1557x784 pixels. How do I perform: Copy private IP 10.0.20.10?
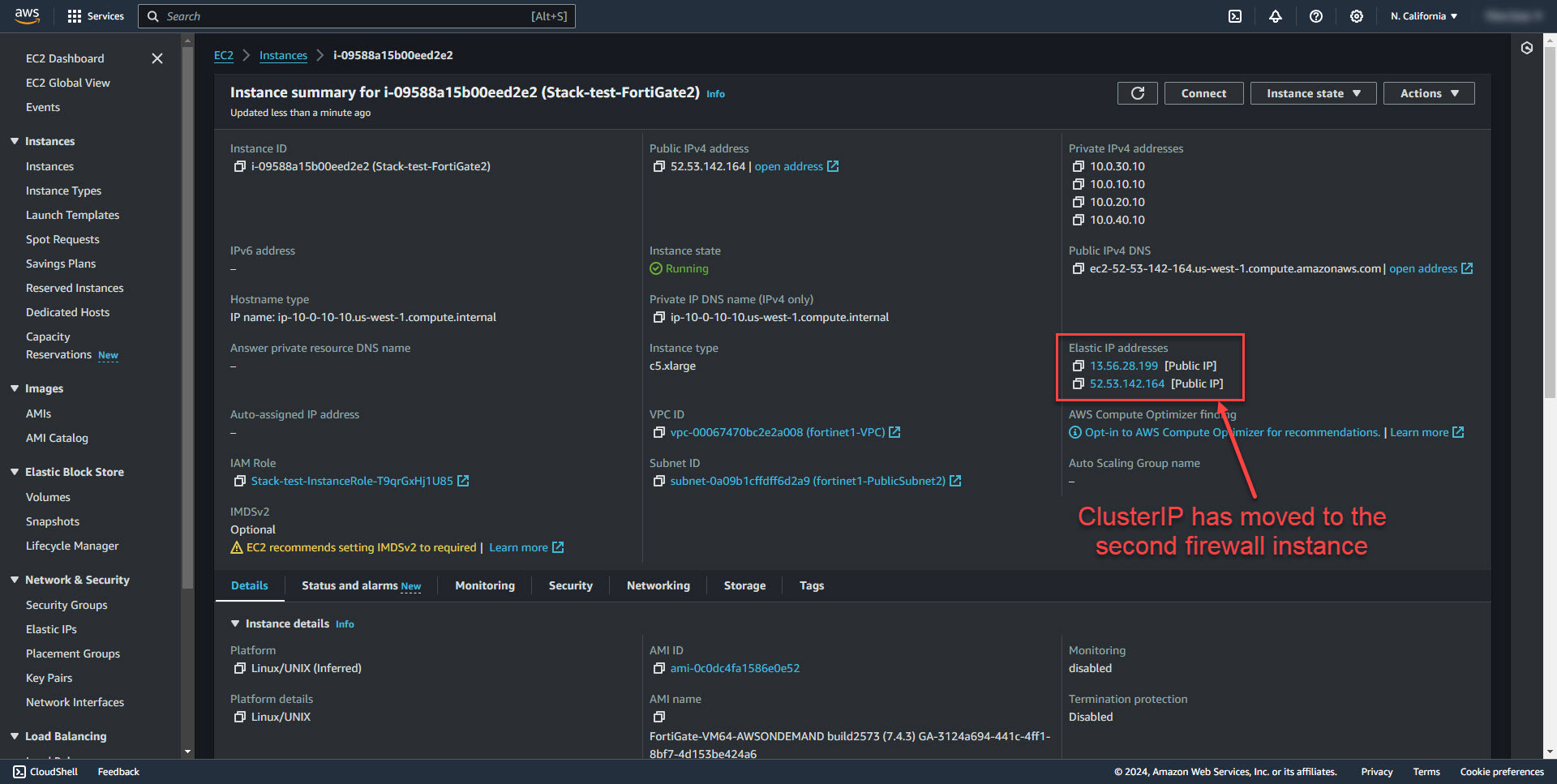1079,202
